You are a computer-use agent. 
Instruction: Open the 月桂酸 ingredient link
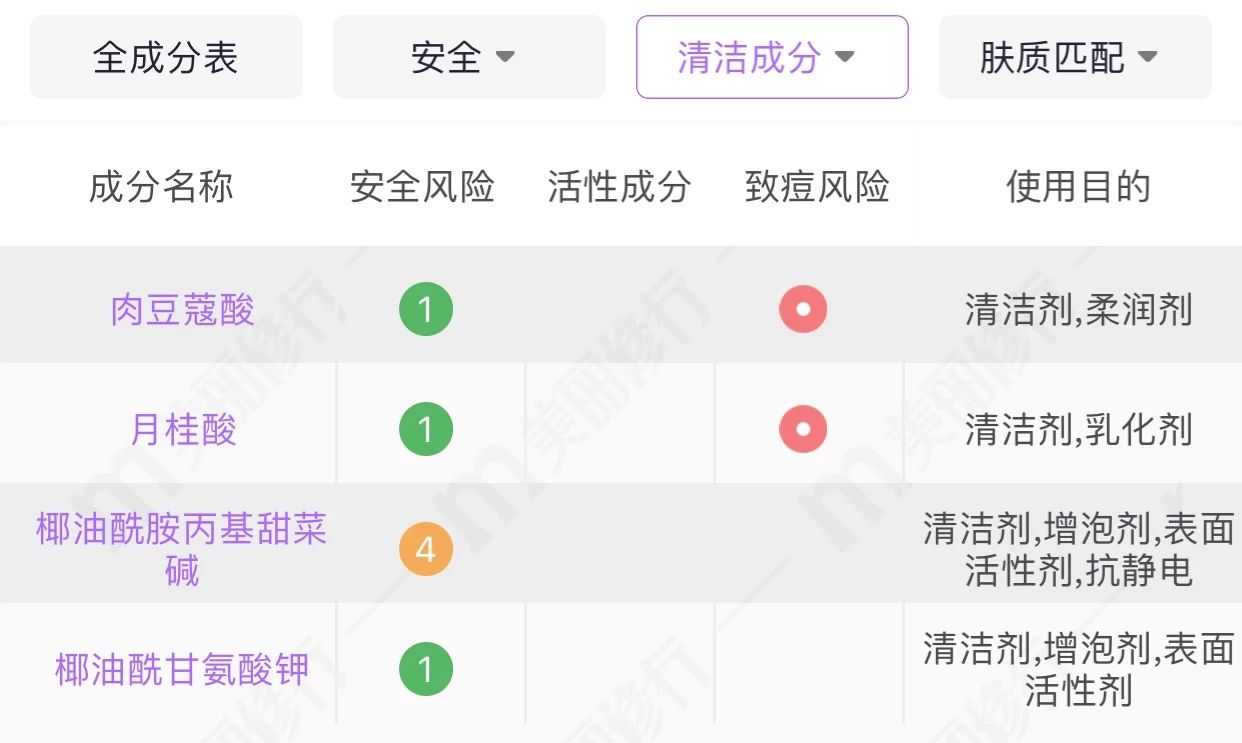[182, 430]
